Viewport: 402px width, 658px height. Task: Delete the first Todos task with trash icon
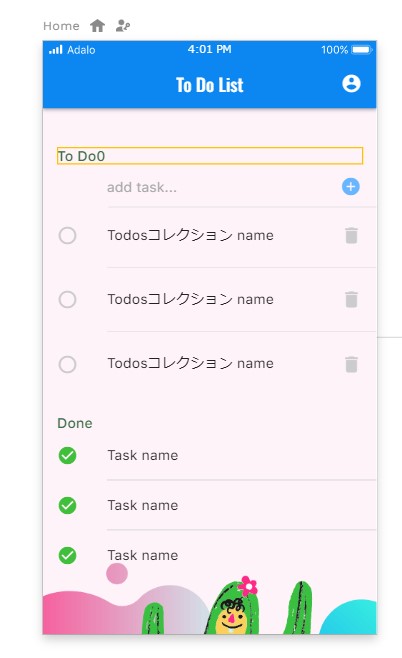point(351,235)
